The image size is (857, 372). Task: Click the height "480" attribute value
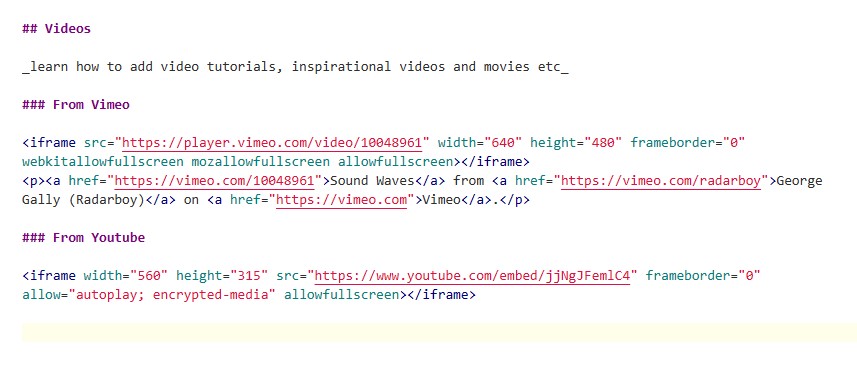603,143
